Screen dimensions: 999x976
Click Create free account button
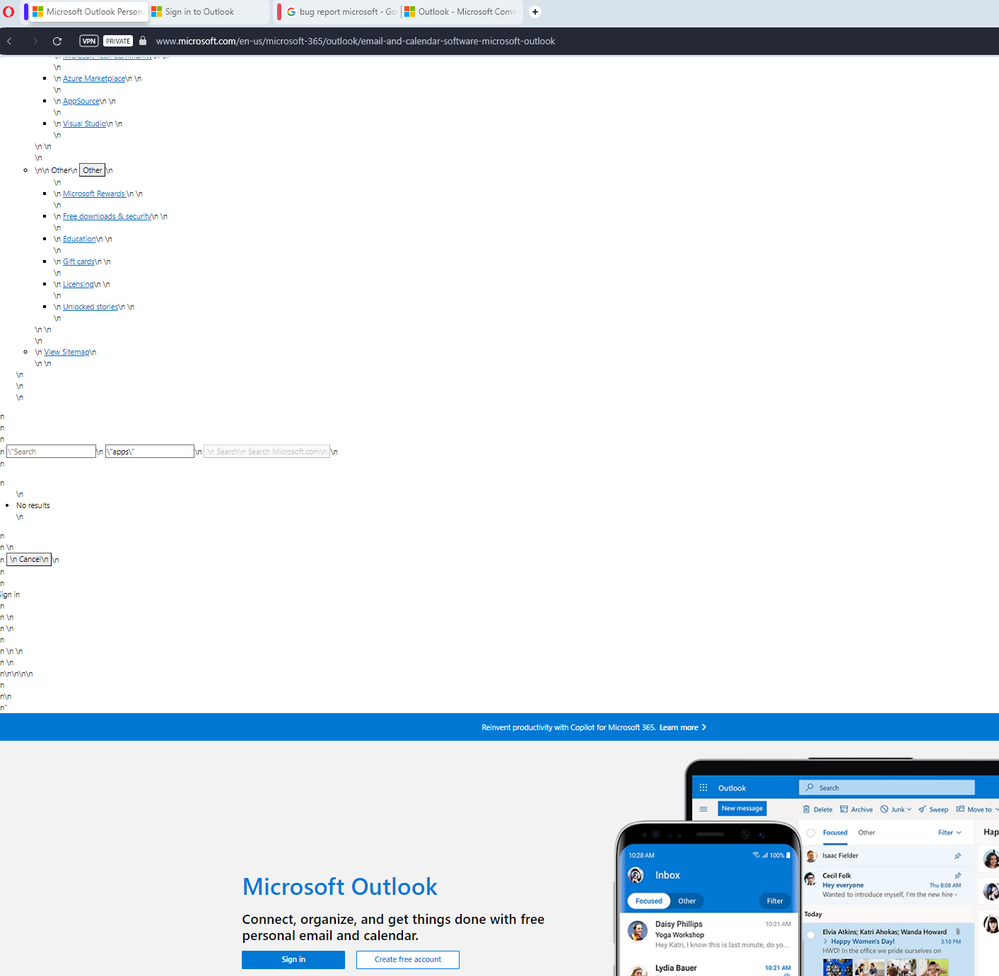(408, 959)
